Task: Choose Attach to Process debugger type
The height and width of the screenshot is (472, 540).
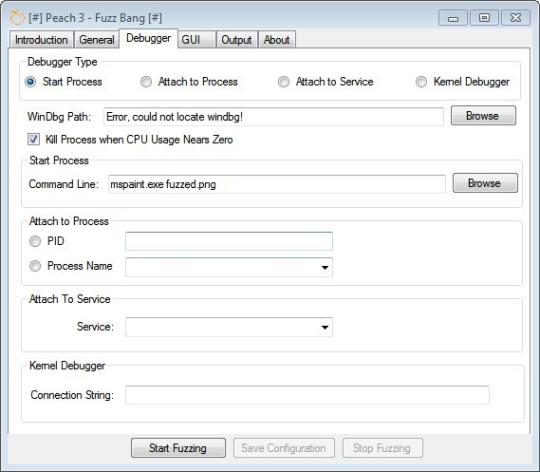Action: click(x=146, y=82)
